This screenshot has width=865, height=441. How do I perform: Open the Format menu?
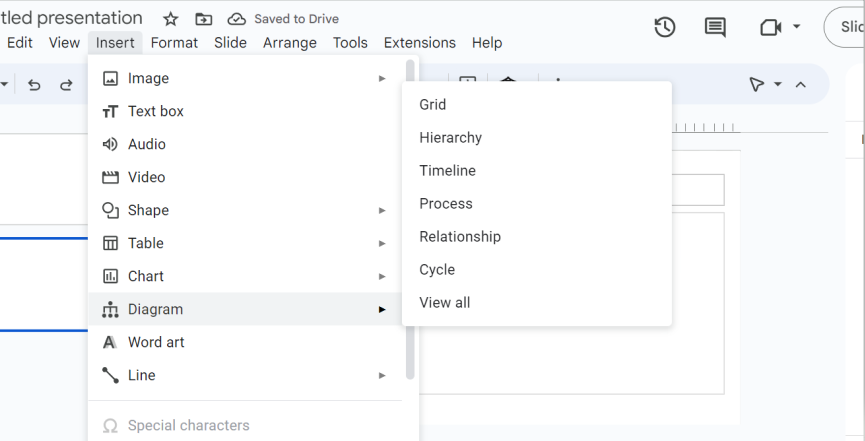pos(174,43)
